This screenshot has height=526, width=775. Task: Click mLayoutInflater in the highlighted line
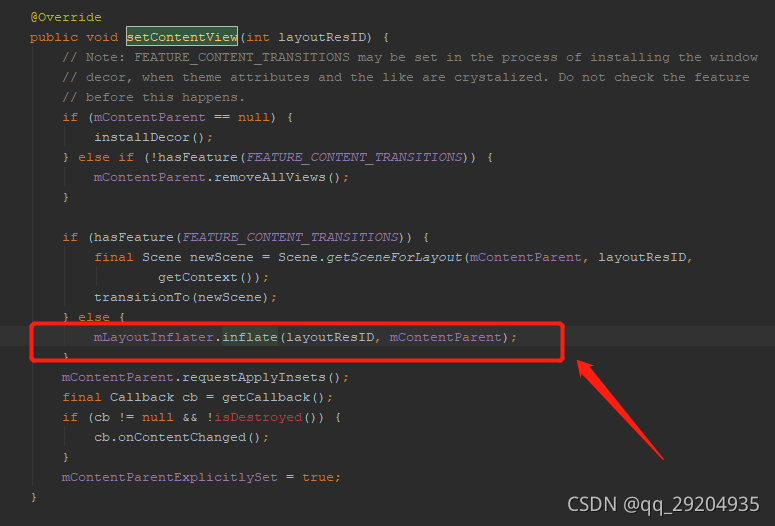tap(153, 337)
